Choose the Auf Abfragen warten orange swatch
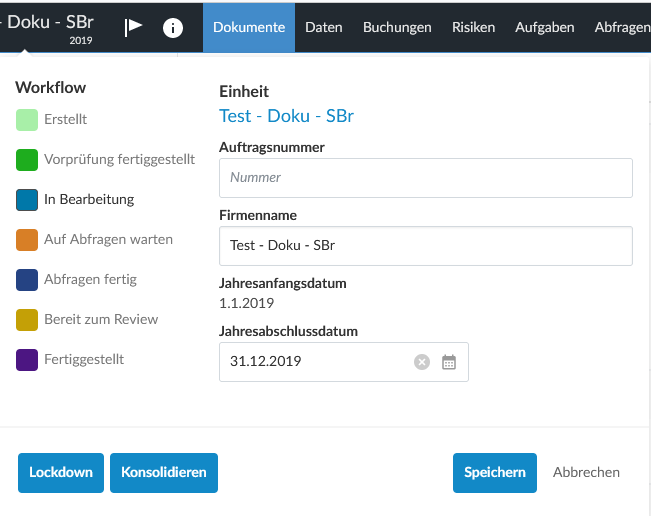 pyautogui.click(x=27, y=240)
